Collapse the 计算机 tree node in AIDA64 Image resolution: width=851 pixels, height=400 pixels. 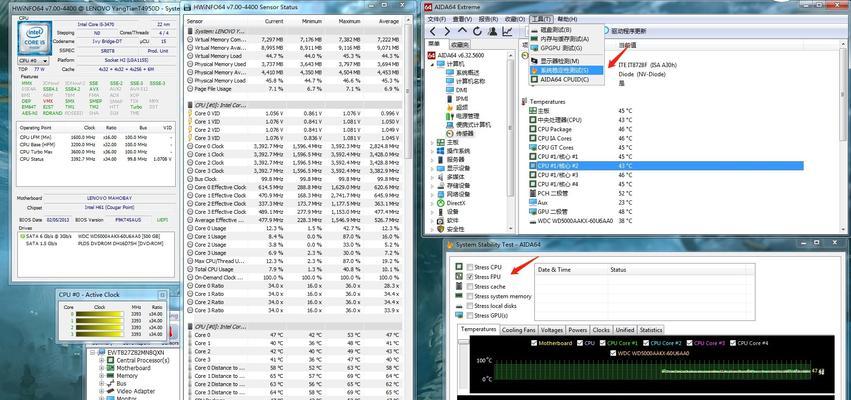click(432, 64)
